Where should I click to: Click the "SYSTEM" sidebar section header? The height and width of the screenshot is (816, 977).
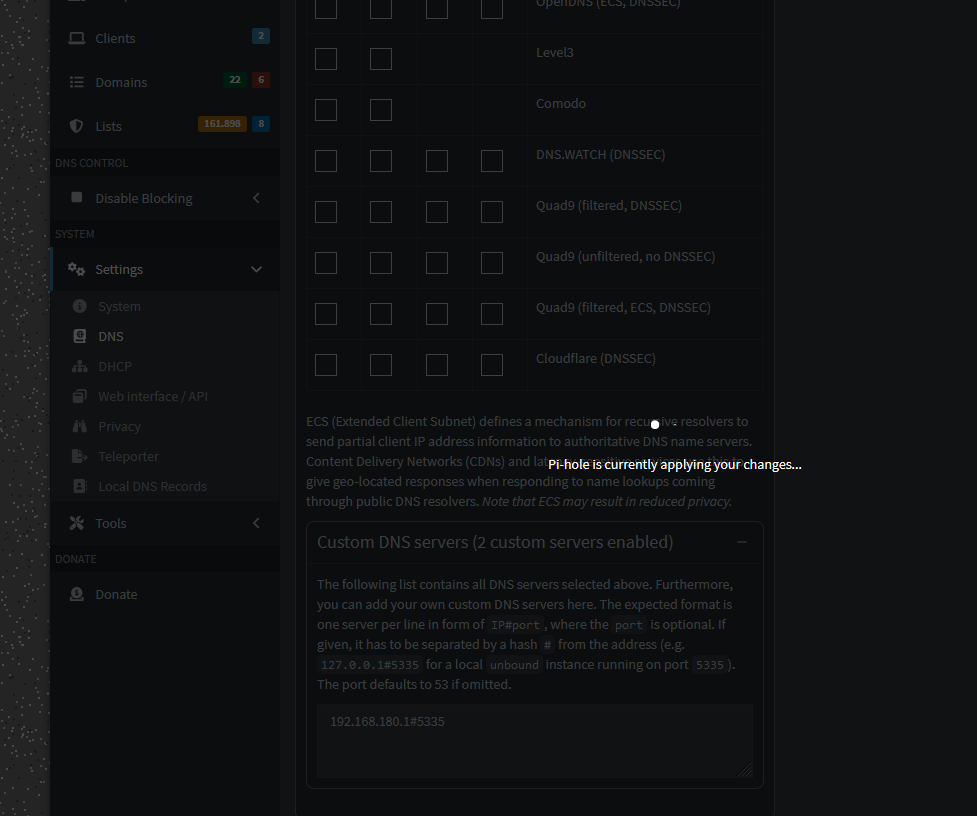point(75,234)
